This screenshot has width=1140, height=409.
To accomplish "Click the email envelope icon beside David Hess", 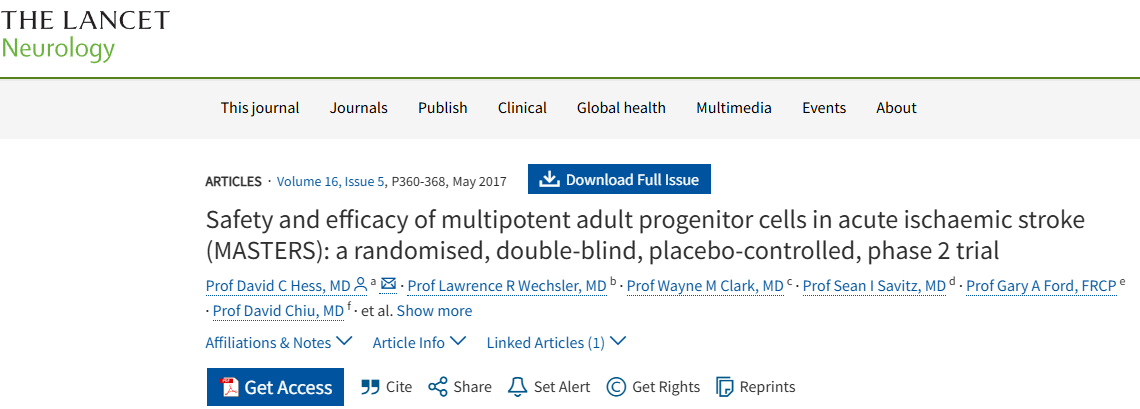I will (x=389, y=285).
